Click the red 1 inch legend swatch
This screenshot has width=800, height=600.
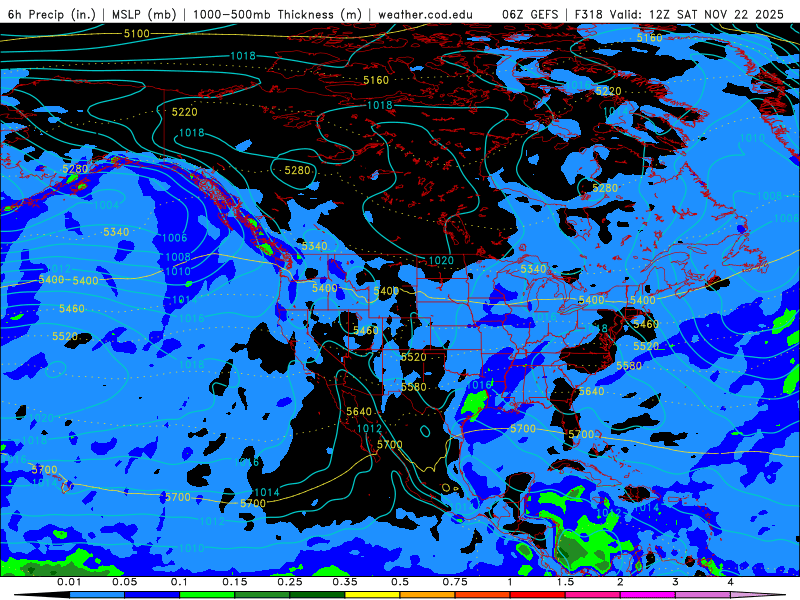point(538,595)
